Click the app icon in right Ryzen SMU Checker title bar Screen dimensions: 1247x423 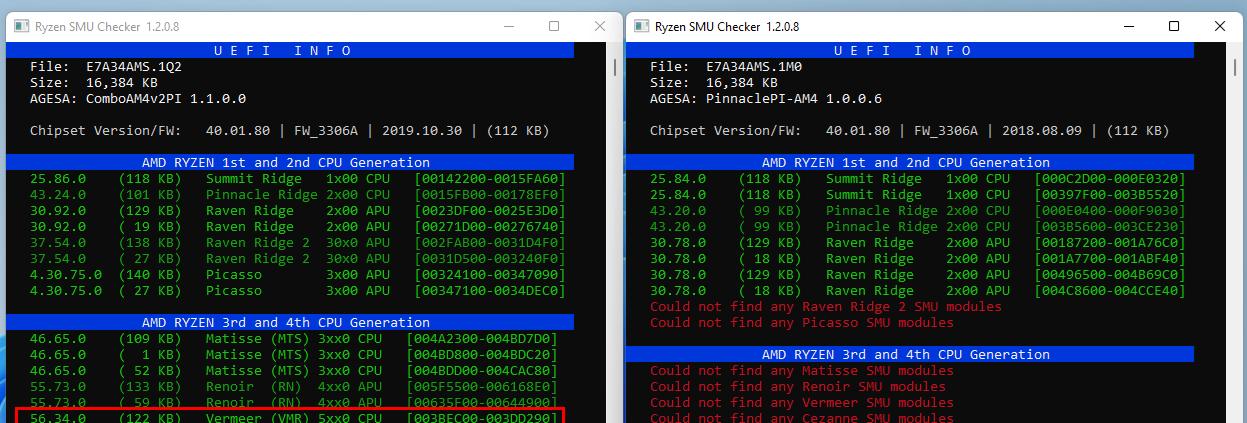coord(639,26)
